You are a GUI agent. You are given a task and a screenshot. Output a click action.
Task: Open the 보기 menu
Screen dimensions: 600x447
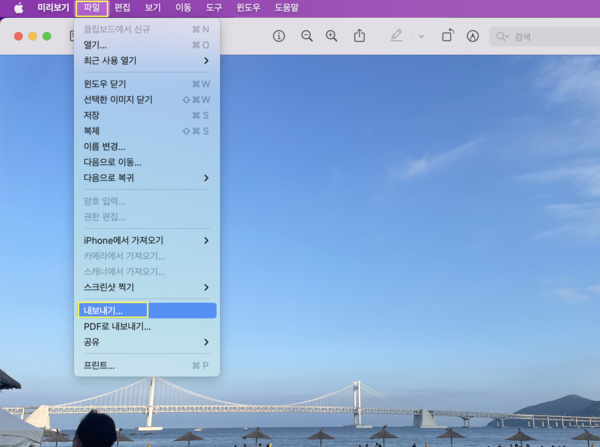153,8
